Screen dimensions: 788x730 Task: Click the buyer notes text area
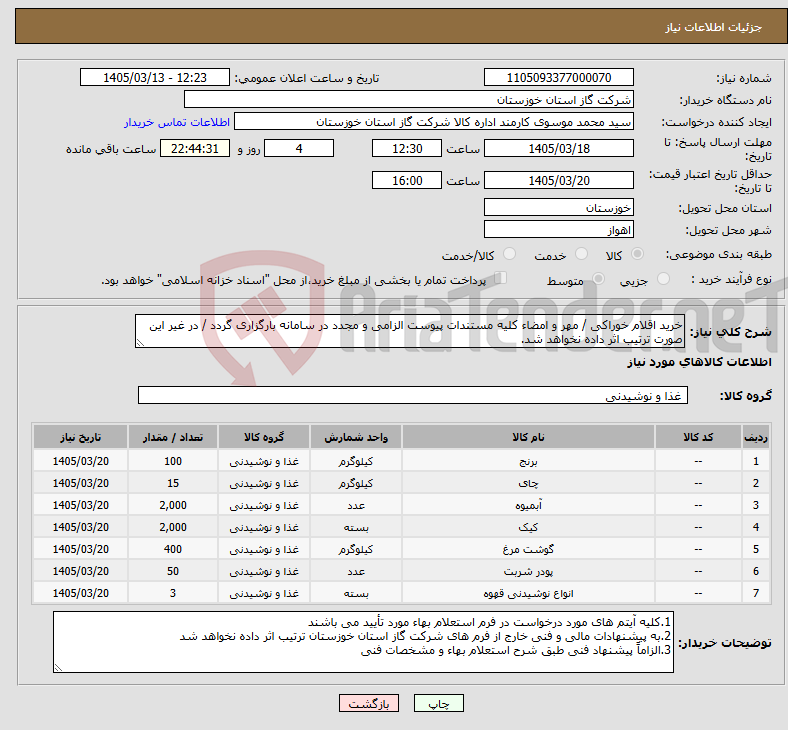[x=363, y=642]
